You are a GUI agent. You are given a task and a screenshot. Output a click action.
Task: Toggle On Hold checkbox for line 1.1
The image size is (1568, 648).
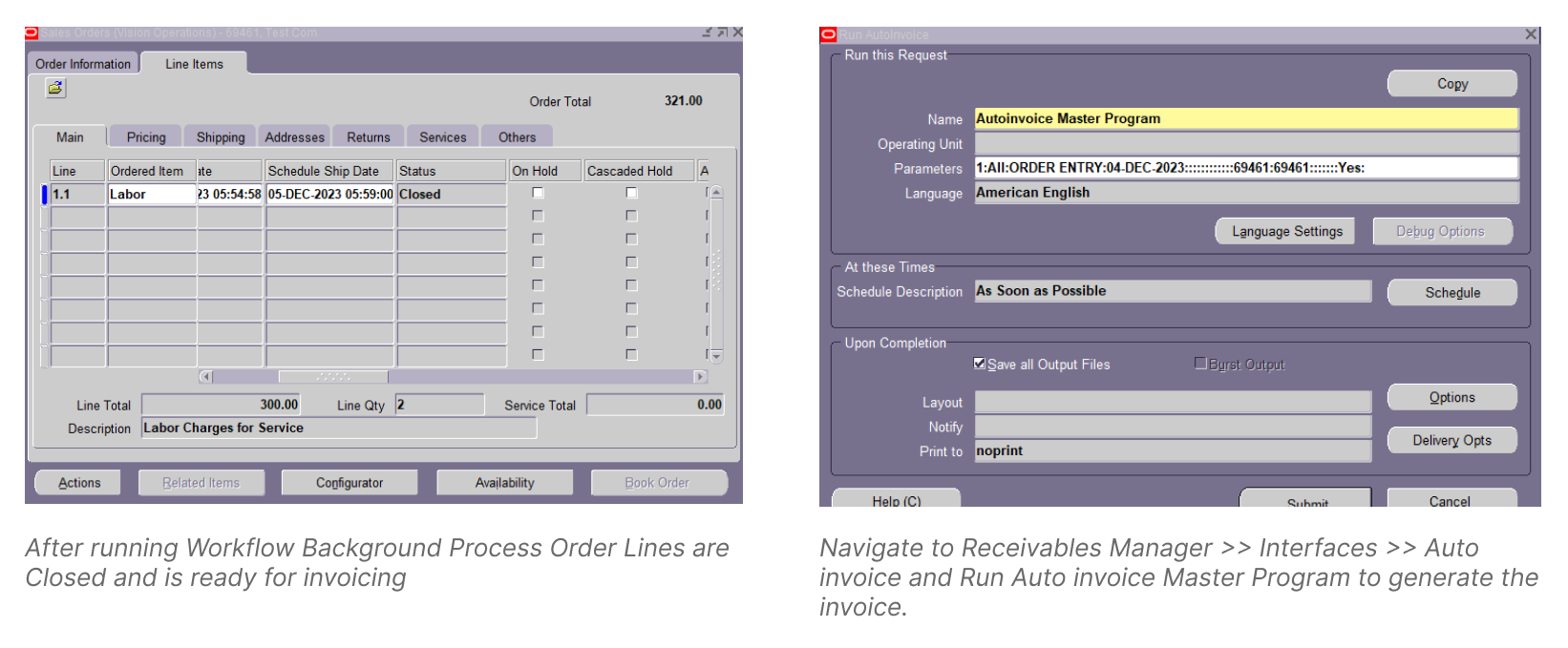click(538, 193)
